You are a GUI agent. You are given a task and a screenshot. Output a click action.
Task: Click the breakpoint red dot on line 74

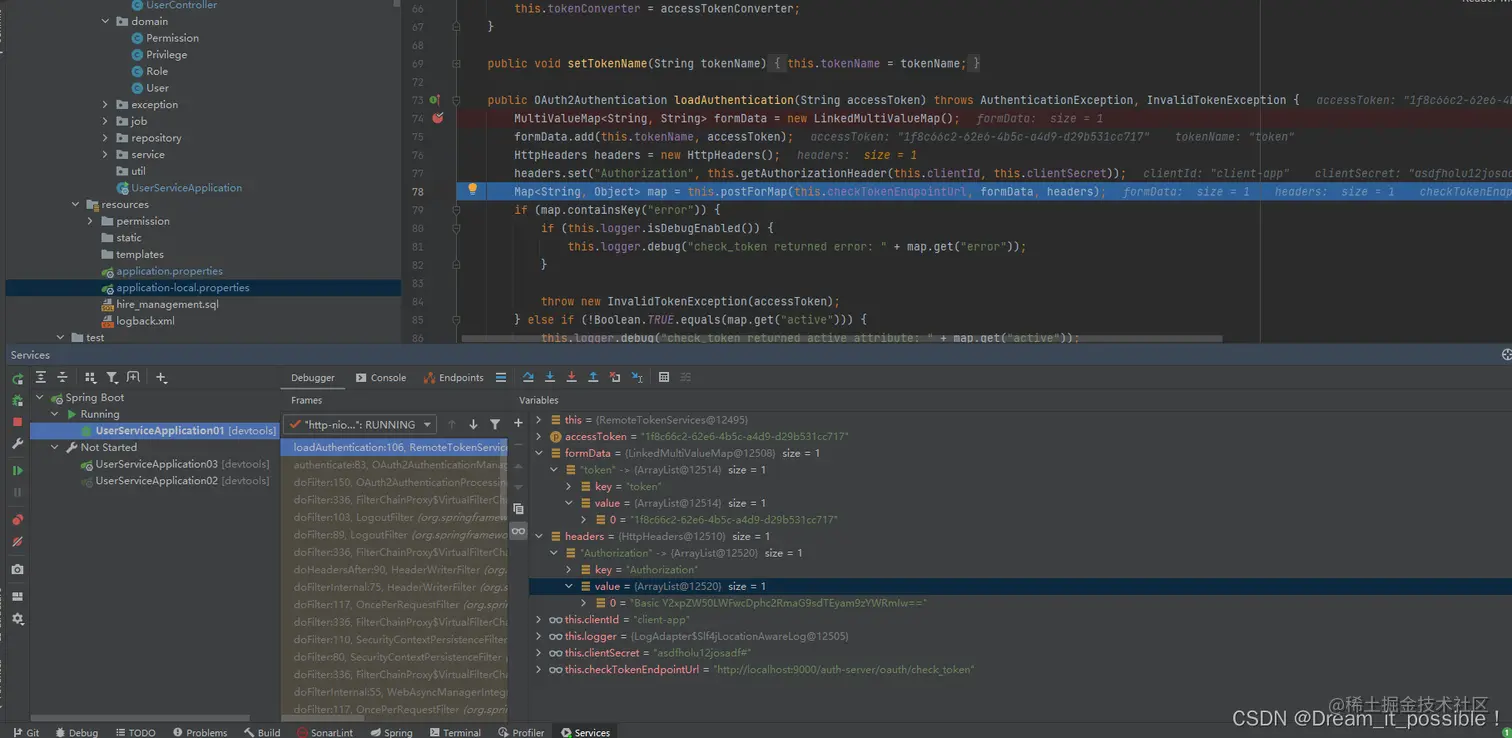click(x=437, y=118)
